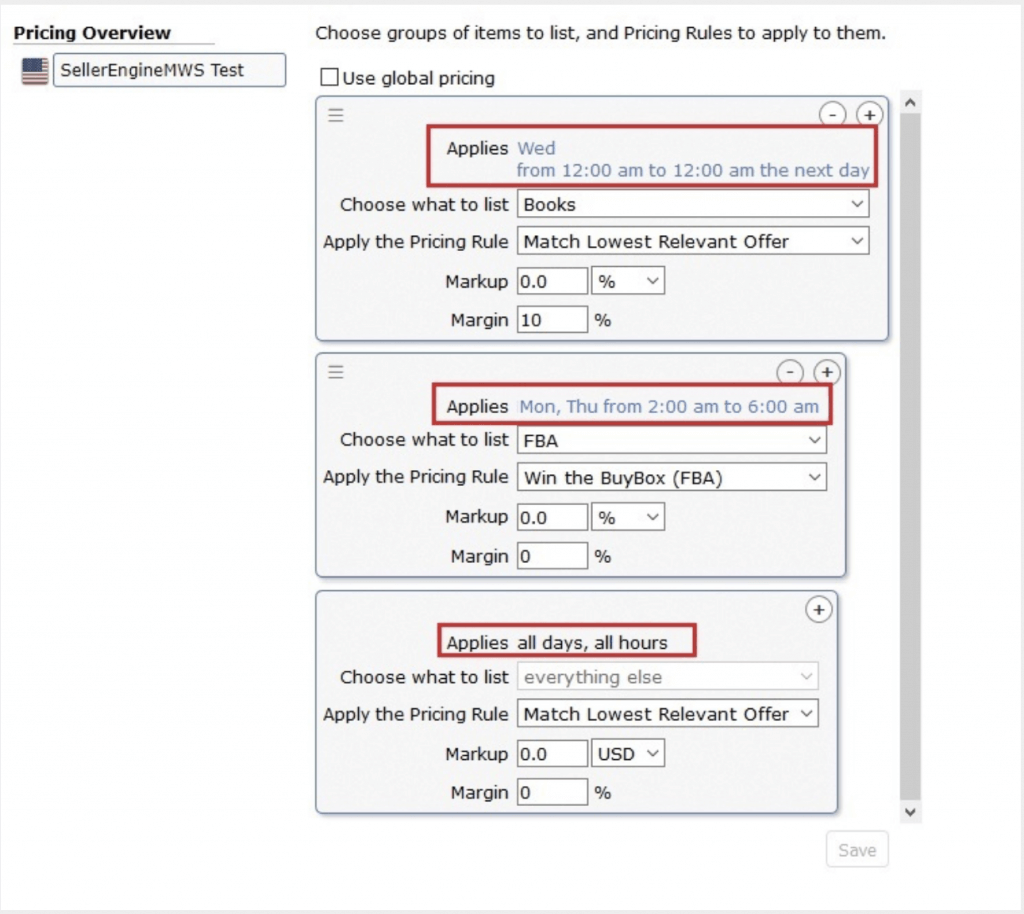Viewport: 1024px width, 914px height.
Task: Click the Save button
Action: pos(857,850)
